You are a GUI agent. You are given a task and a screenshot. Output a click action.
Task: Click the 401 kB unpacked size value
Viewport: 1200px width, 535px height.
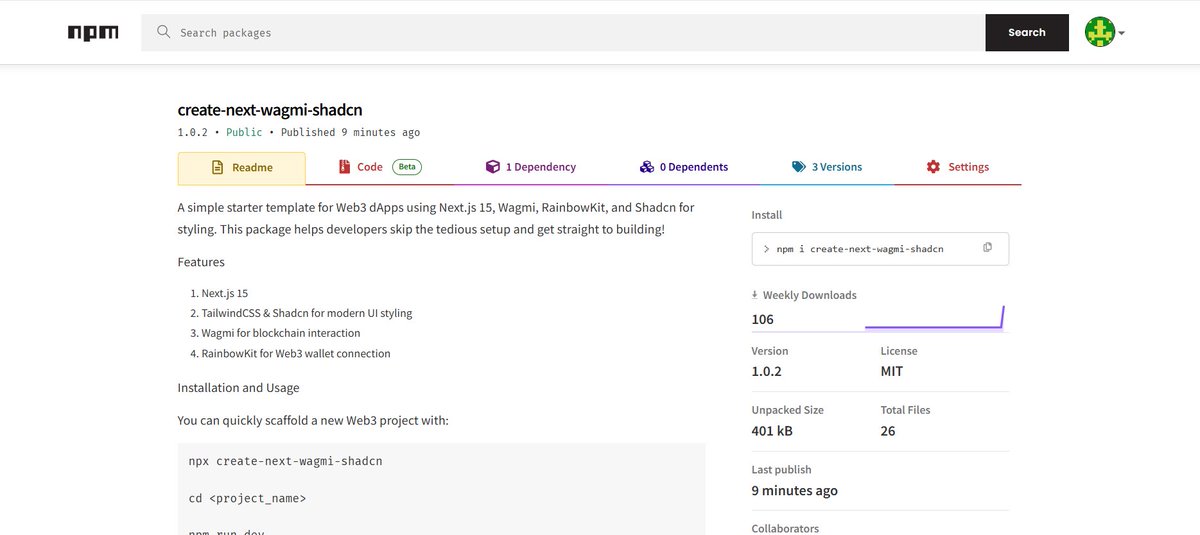pyautogui.click(x=772, y=431)
